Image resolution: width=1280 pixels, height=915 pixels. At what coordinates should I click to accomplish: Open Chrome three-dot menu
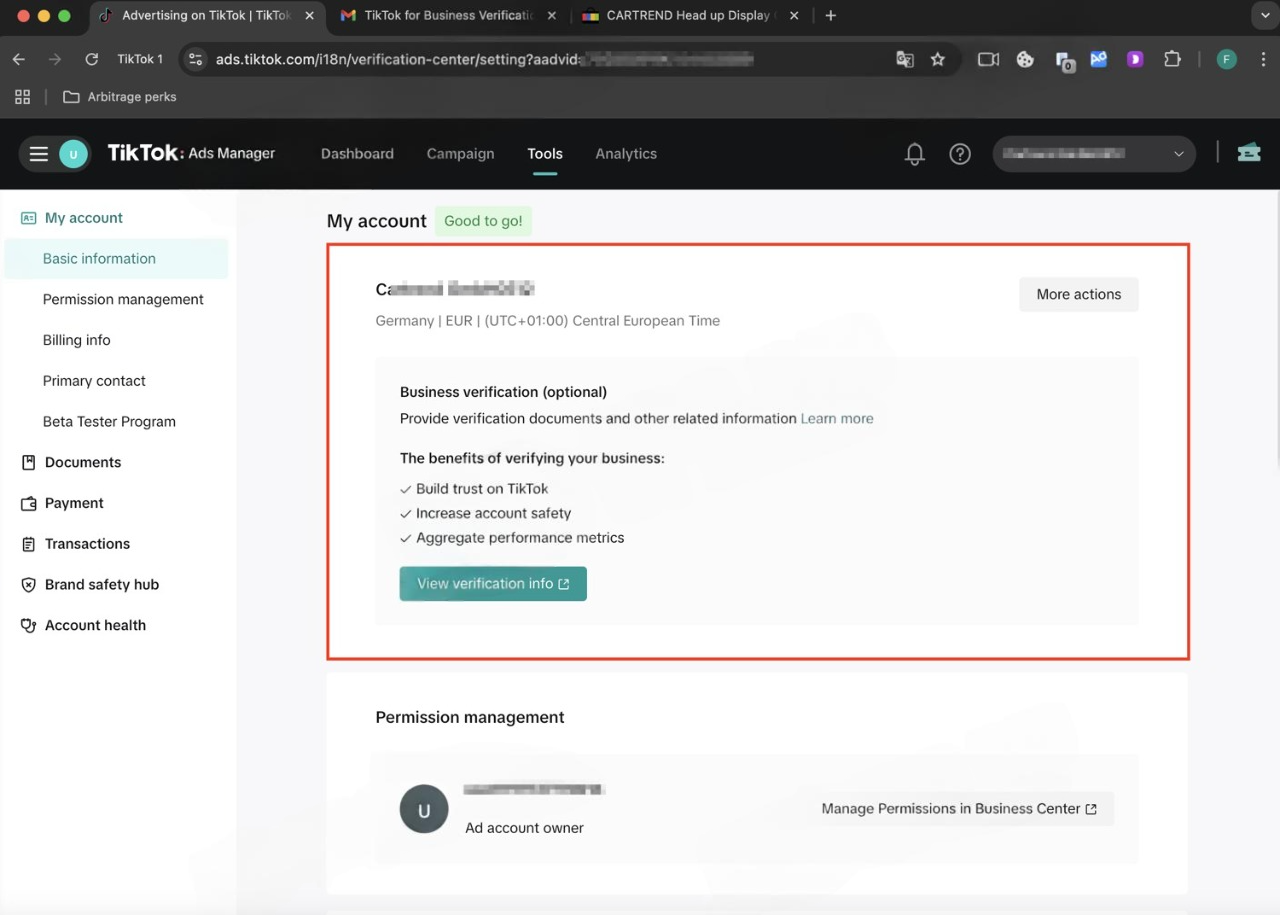tap(1264, 59)
